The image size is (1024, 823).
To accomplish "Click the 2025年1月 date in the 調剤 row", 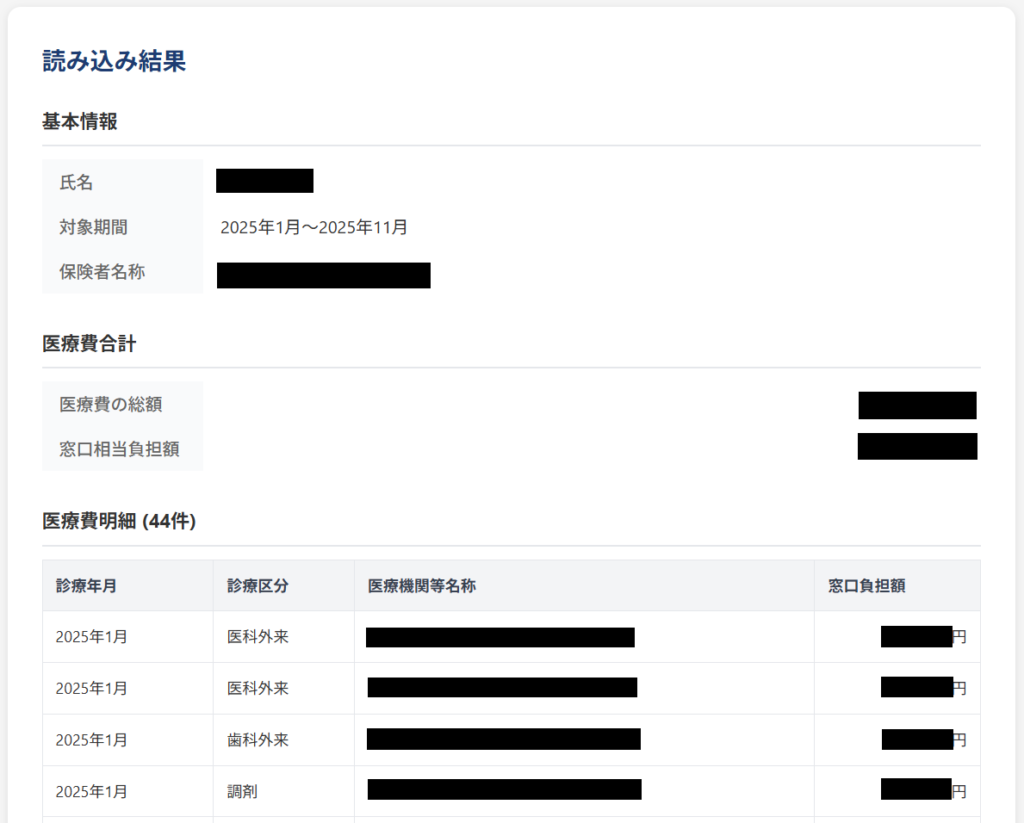I will point(92,792).
